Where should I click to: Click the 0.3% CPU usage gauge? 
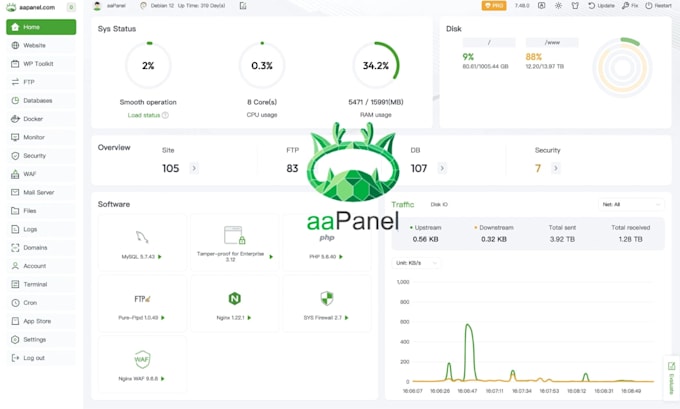pyautogui.click(x=262, y=65)
